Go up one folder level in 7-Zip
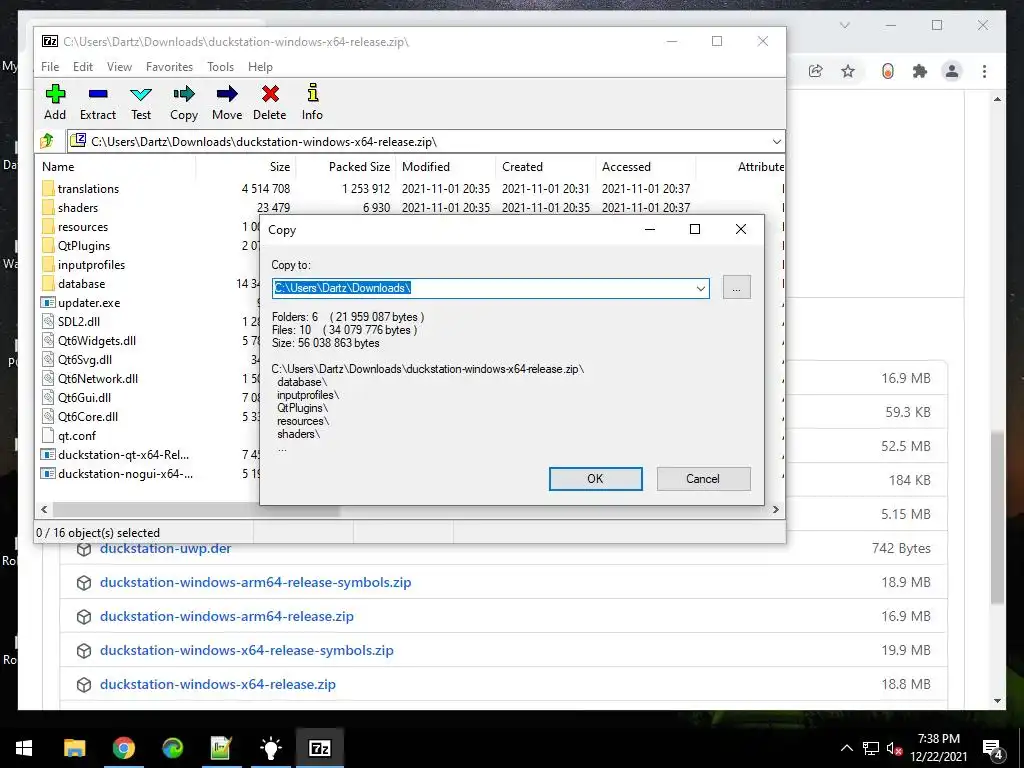Screen dimensions: 1024x768 [47, 141]
